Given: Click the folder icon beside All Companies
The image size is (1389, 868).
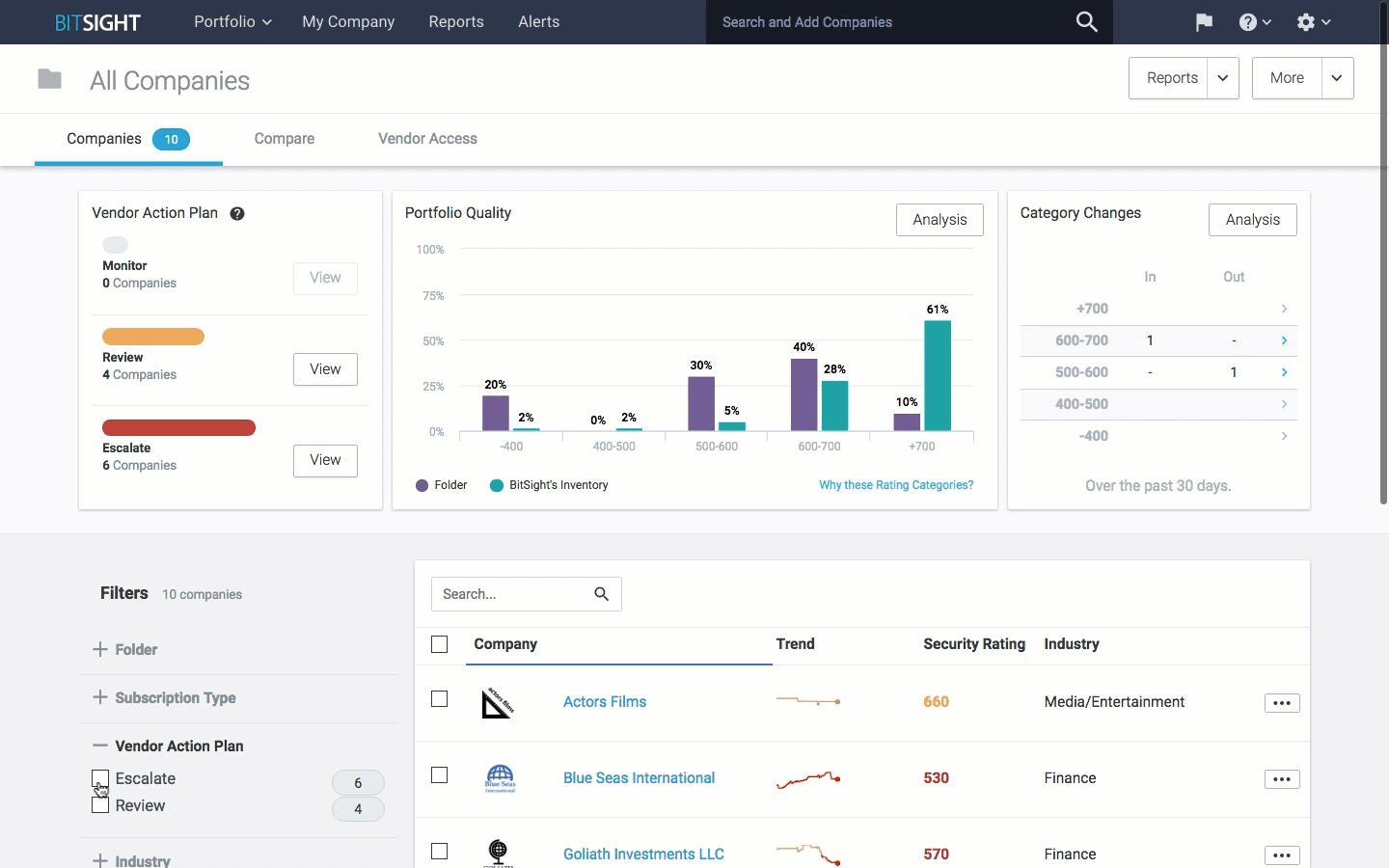Looking at the screenshot, I should tap(49, 79).
